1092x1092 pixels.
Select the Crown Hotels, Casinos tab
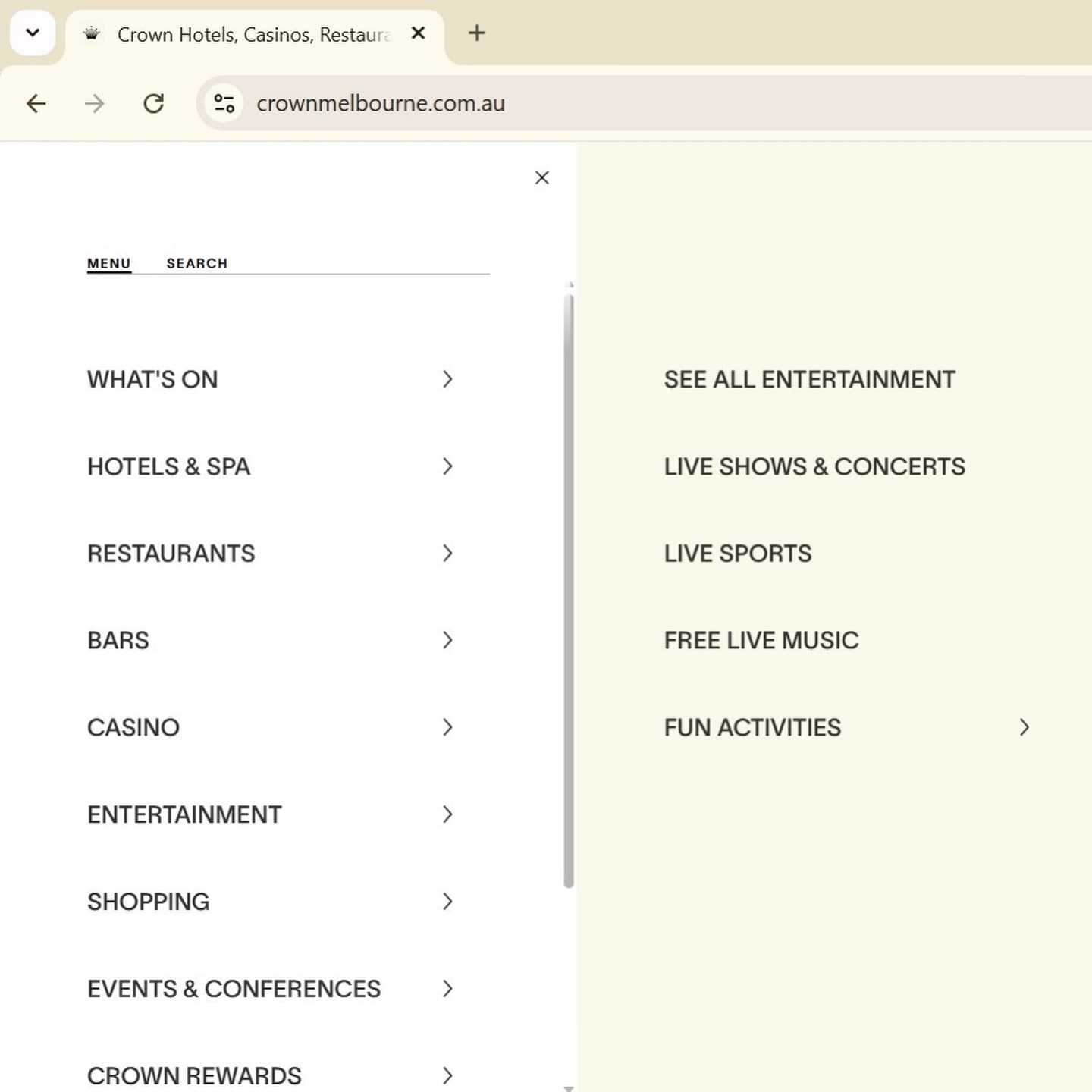pyautogui.click(x=255, y=35)
